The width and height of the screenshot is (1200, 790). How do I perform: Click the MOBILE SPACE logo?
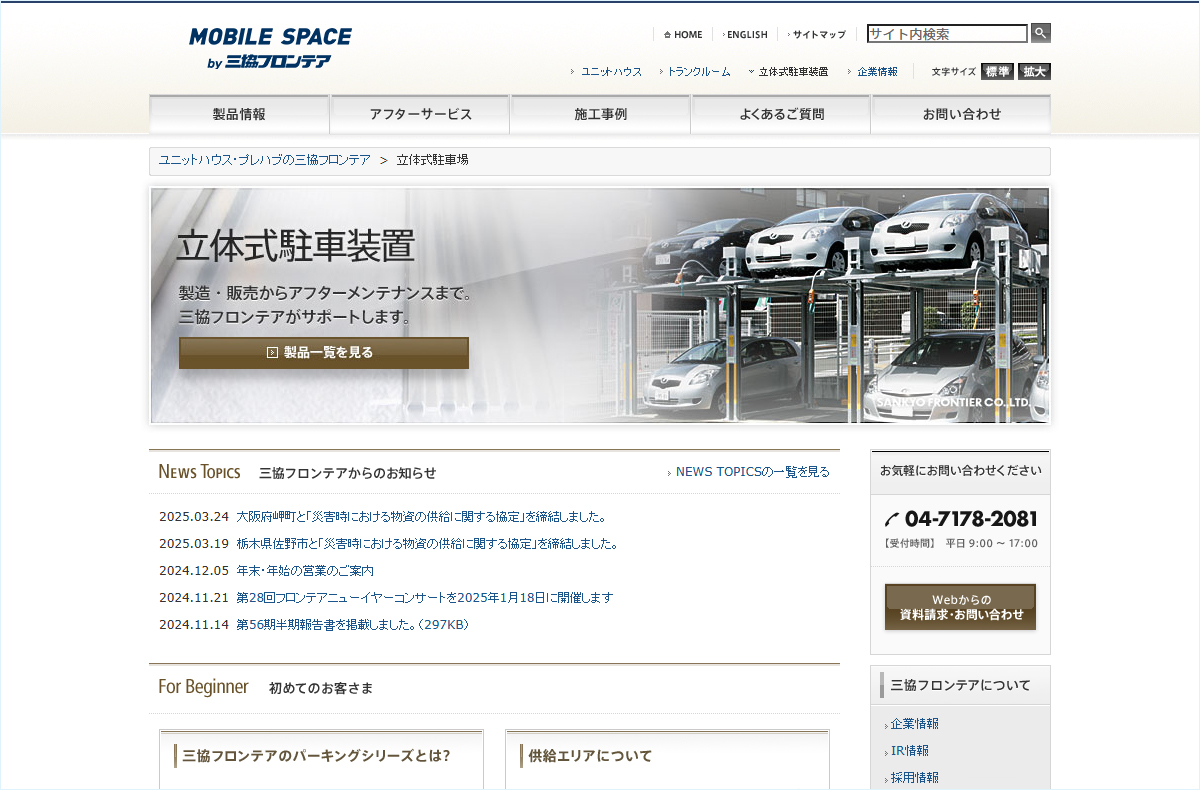pos(270,48)
